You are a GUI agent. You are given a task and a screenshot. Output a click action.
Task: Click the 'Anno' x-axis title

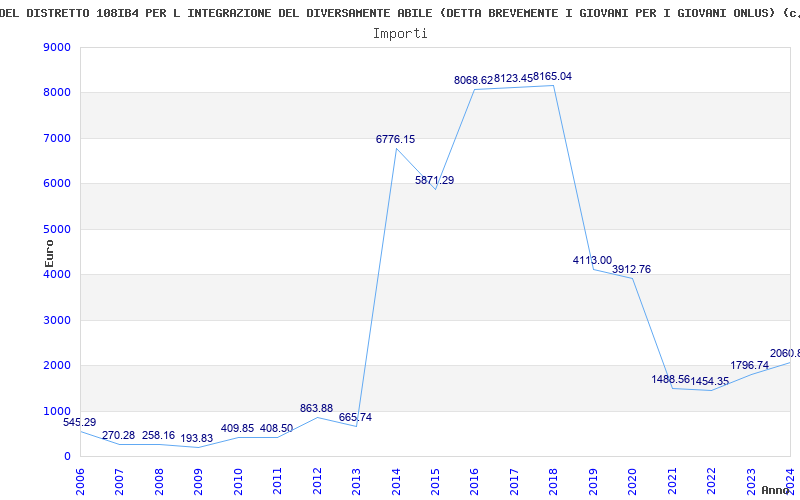(x=776, y=490)
